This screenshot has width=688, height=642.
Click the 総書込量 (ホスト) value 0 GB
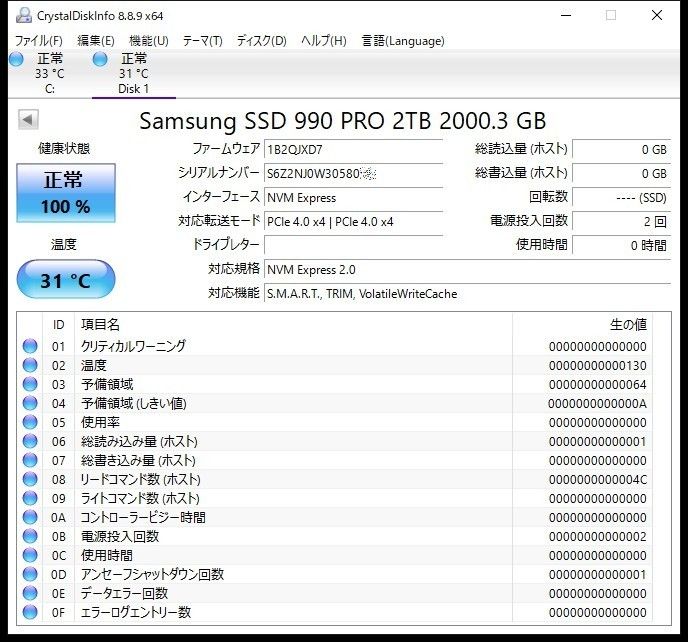pyautogui.click(x=622, y=174)
